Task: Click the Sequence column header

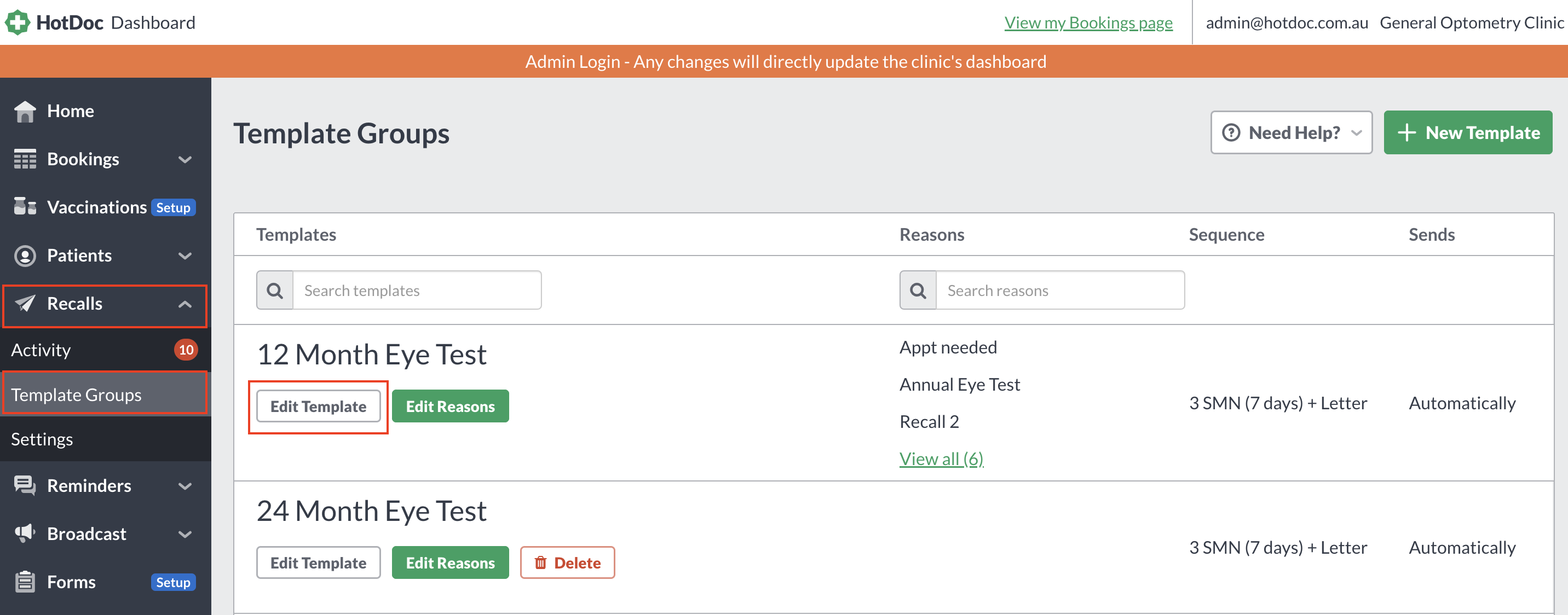Action: point(1226,235)
